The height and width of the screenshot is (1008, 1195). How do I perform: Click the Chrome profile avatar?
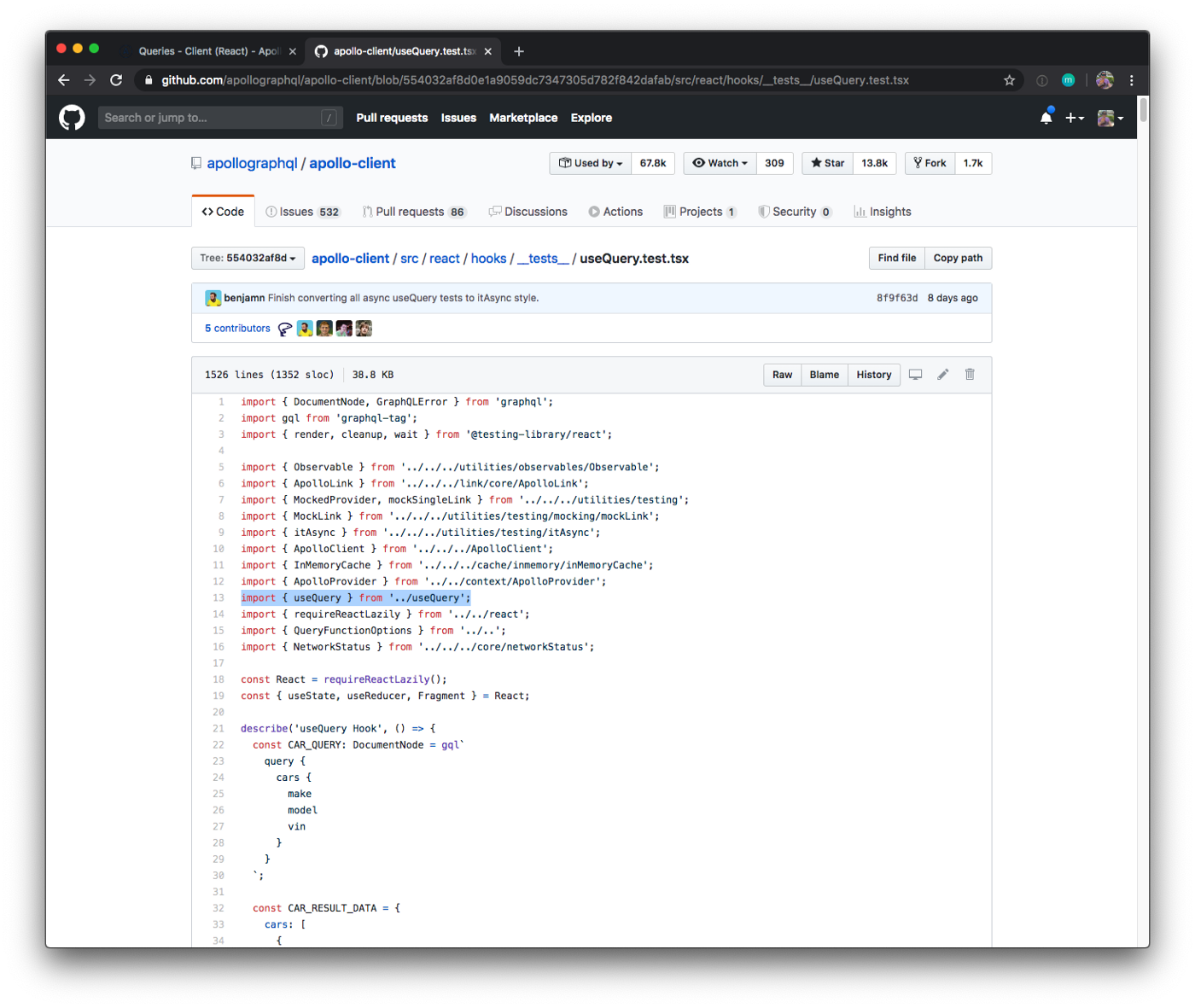pyautogui.click(x=1105, y=80)
